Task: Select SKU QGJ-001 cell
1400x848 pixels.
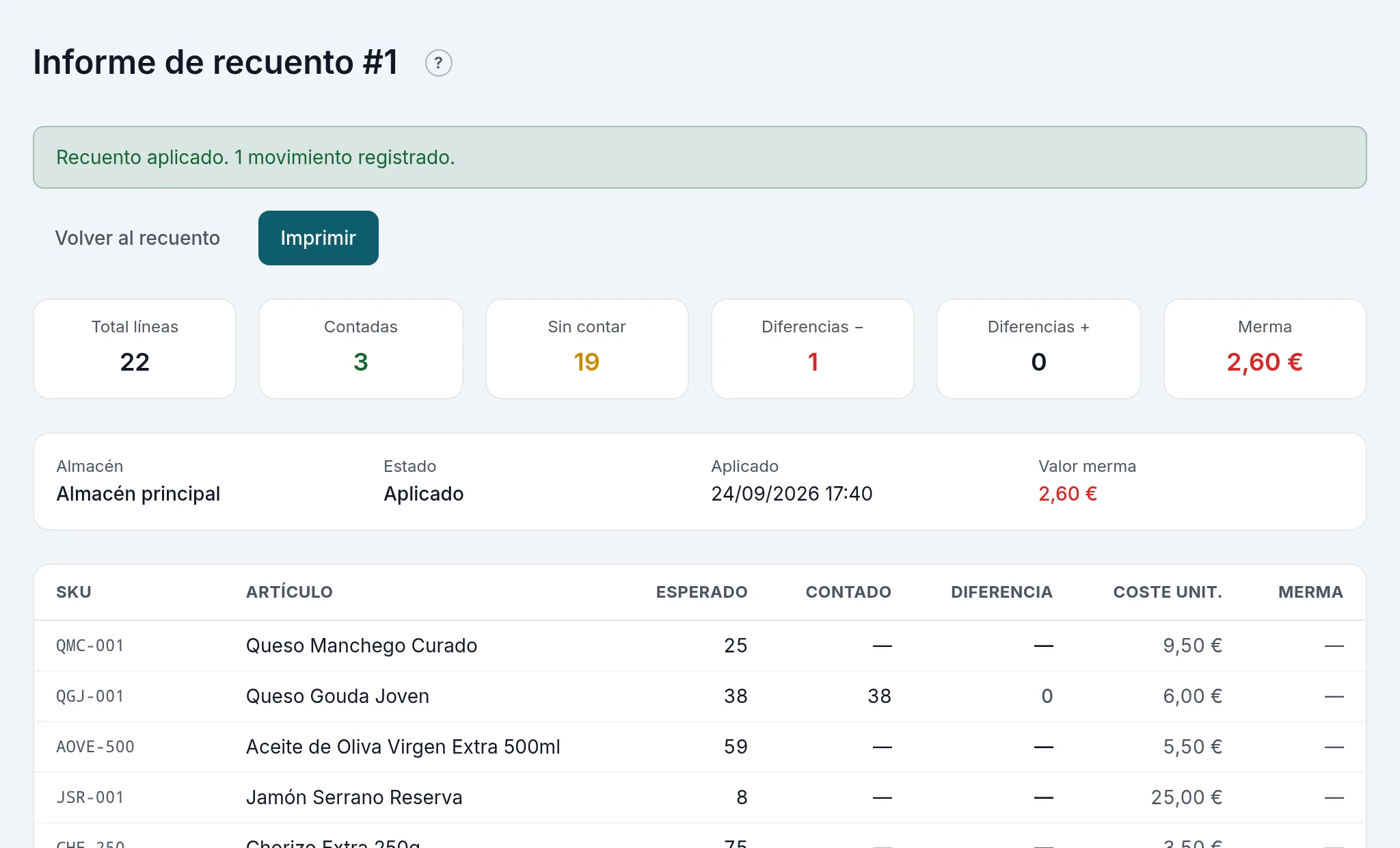Action: coord(90,696)
